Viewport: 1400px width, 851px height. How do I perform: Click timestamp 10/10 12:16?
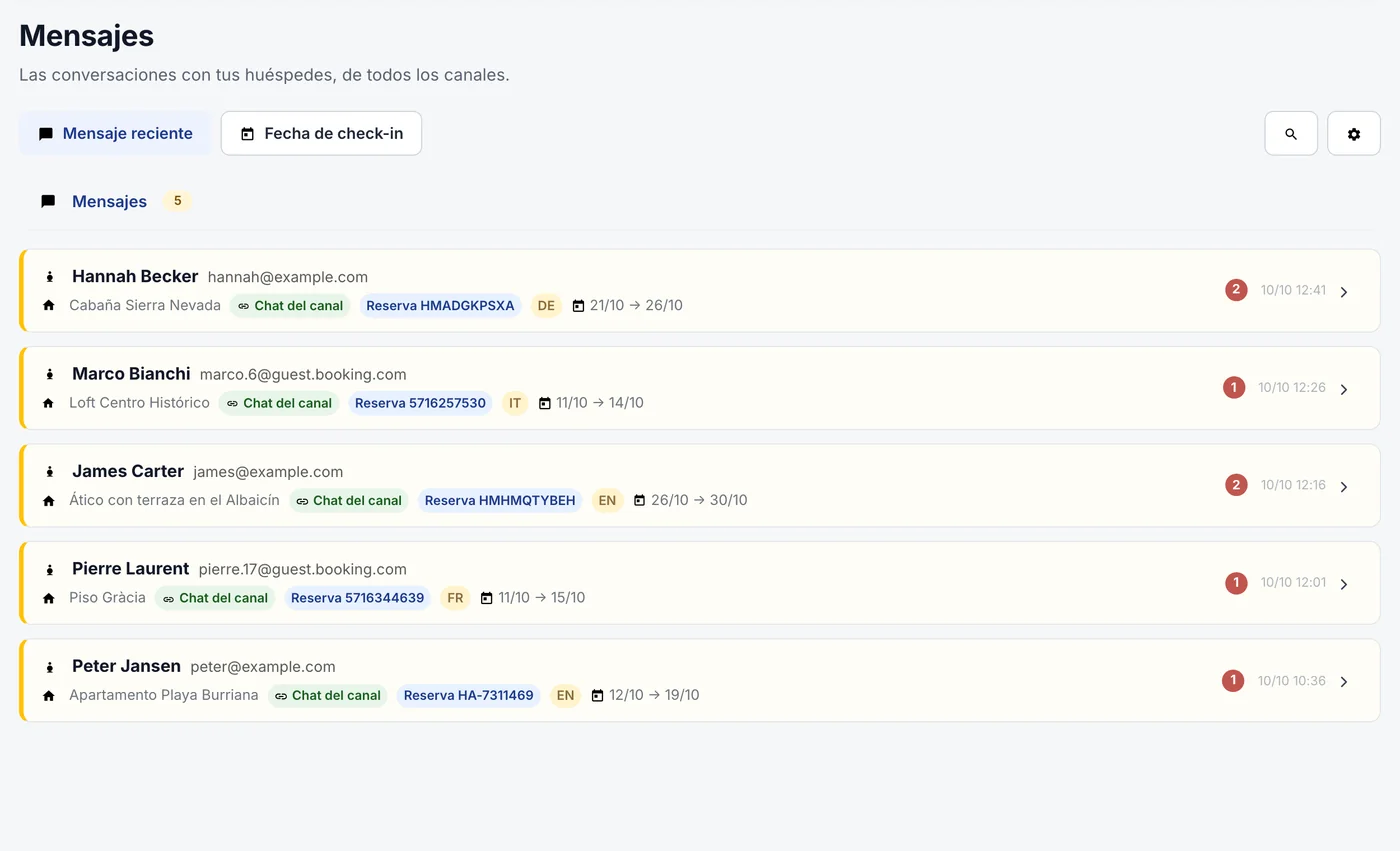click(1293, 485)
